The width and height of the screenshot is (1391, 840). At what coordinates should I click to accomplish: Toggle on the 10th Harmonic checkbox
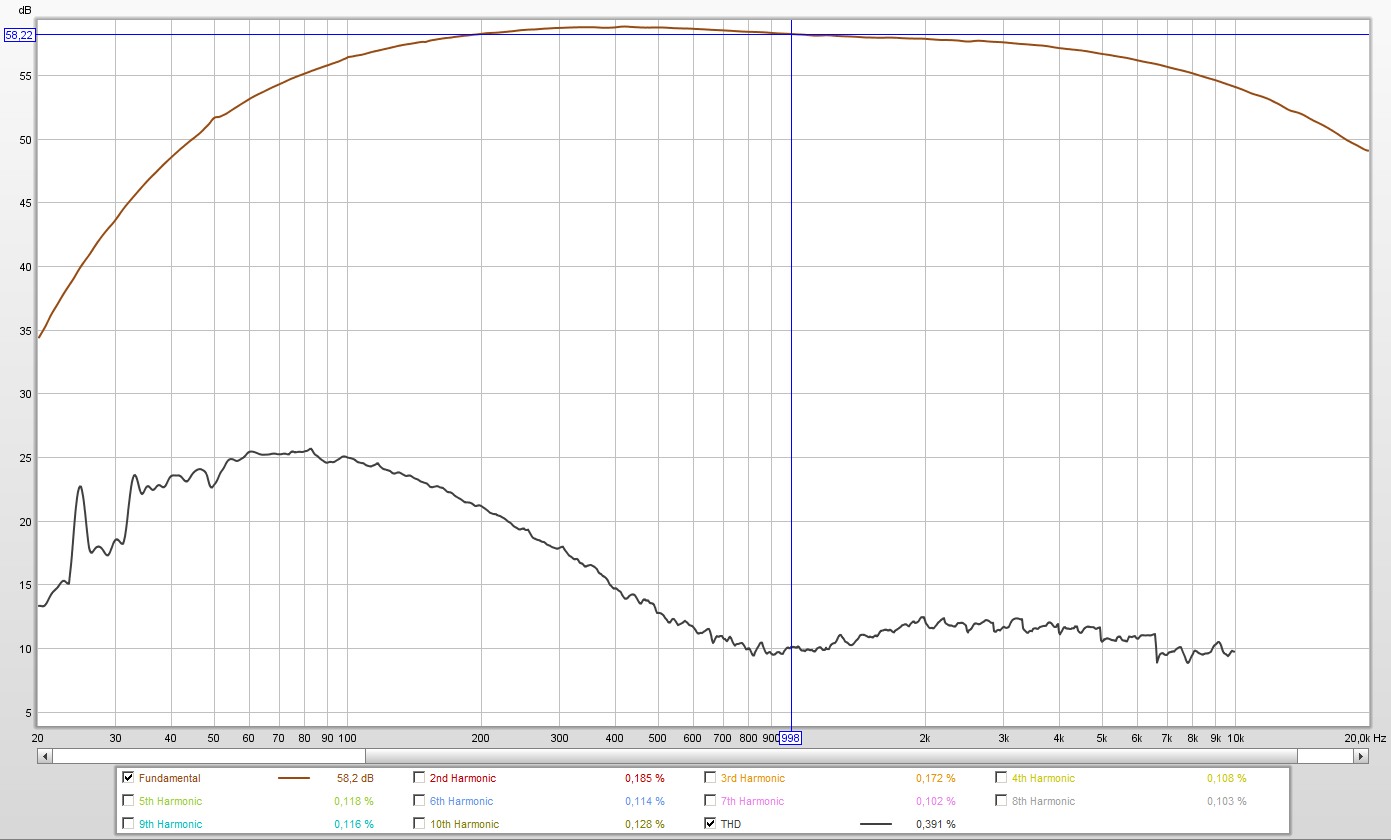coord(419,824)
